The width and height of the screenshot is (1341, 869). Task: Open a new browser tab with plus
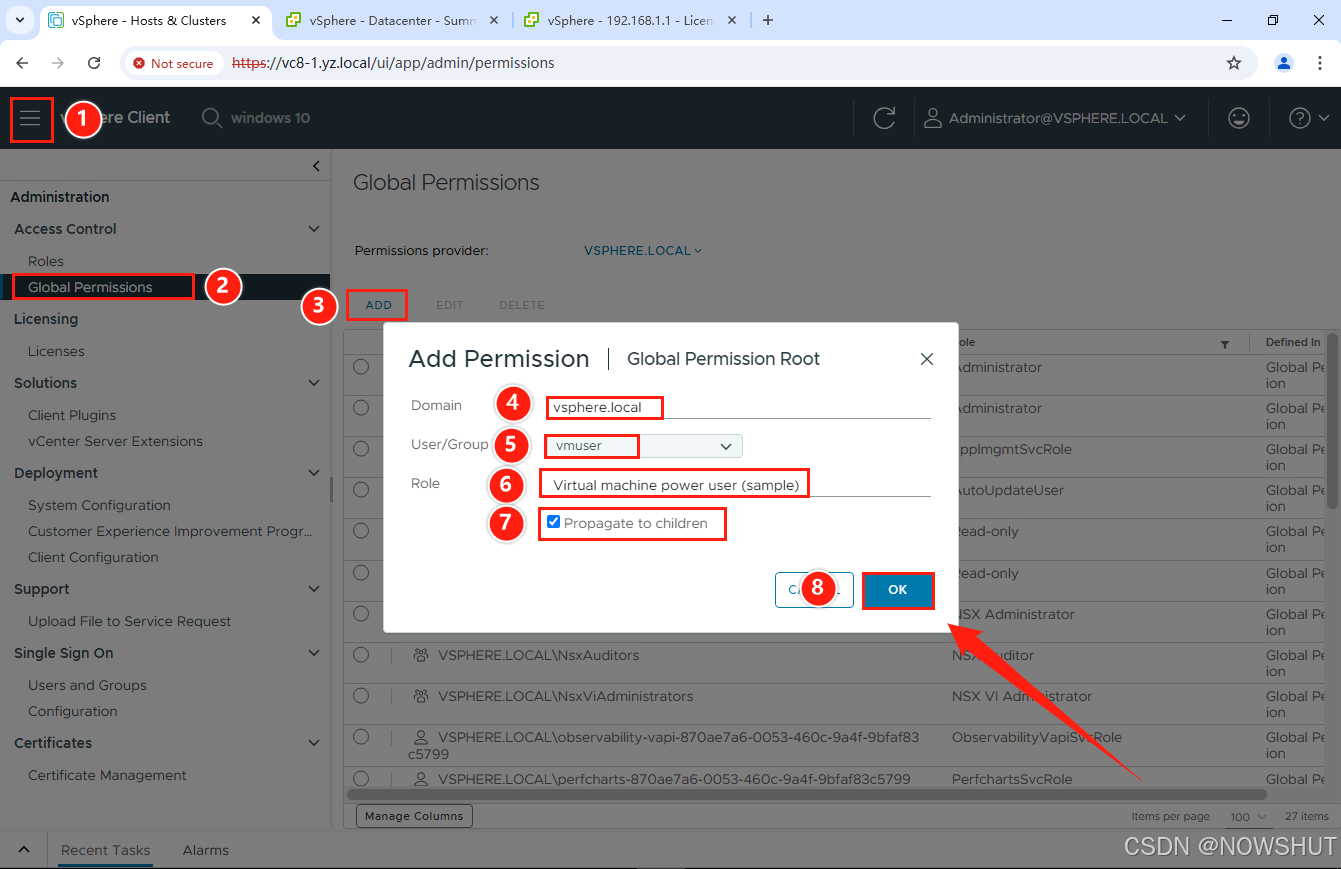768,20
